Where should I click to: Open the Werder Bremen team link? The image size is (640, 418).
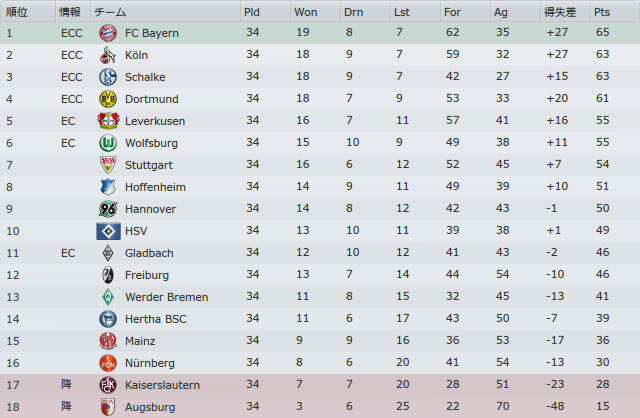point(167,297)
